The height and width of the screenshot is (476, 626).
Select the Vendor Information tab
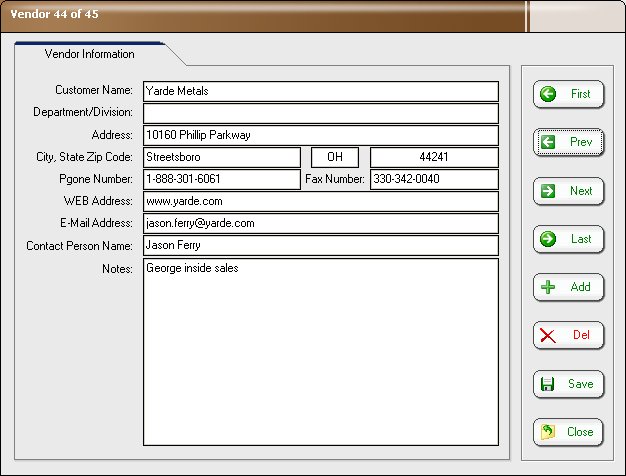click(89, 54)
